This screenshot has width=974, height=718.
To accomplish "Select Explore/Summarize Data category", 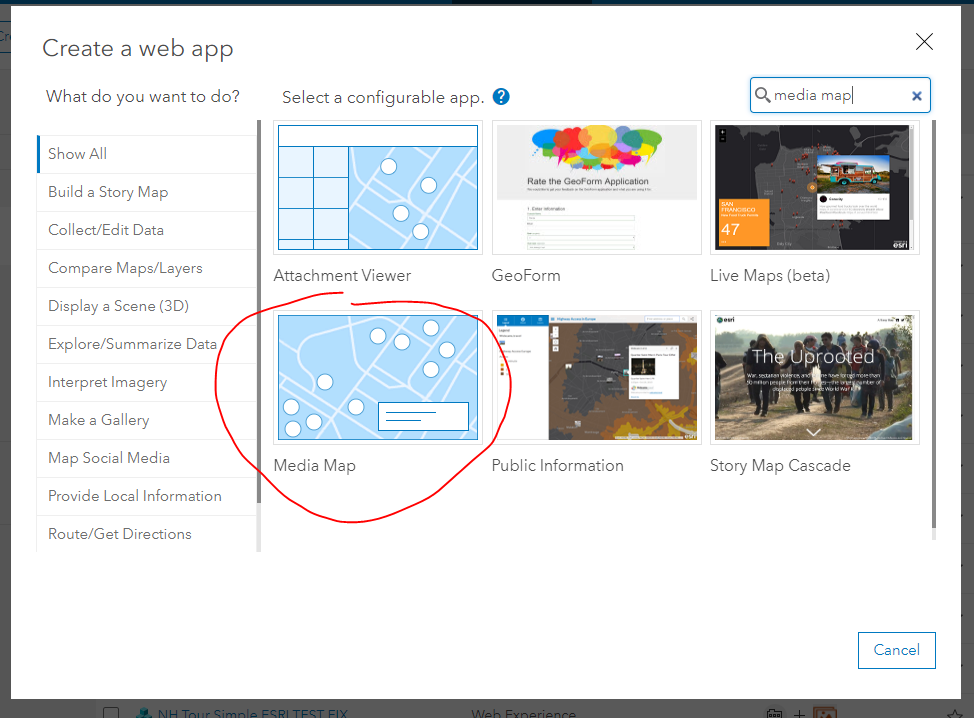I will [147, 344].
